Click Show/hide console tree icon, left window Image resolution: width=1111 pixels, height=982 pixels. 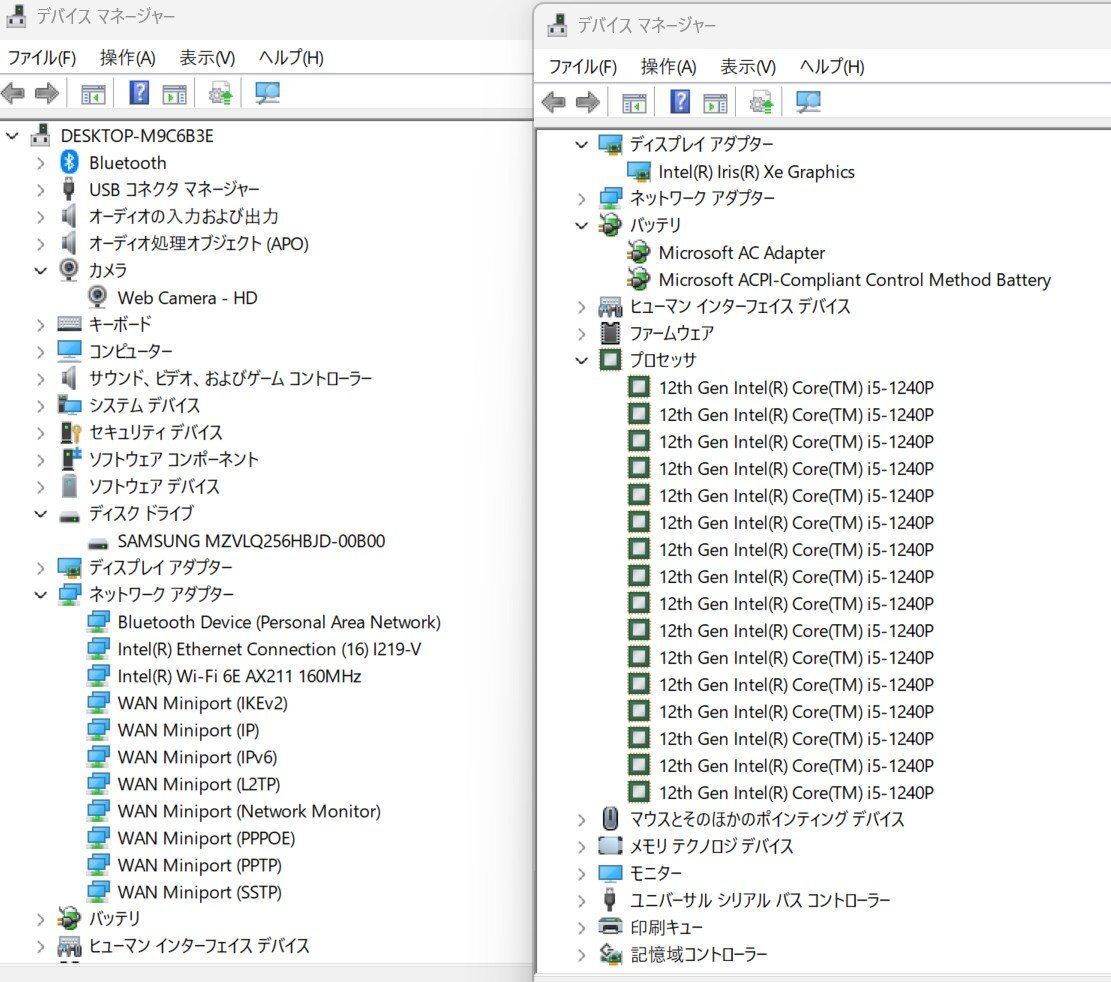pyautogui.click(x=93, y=94)
